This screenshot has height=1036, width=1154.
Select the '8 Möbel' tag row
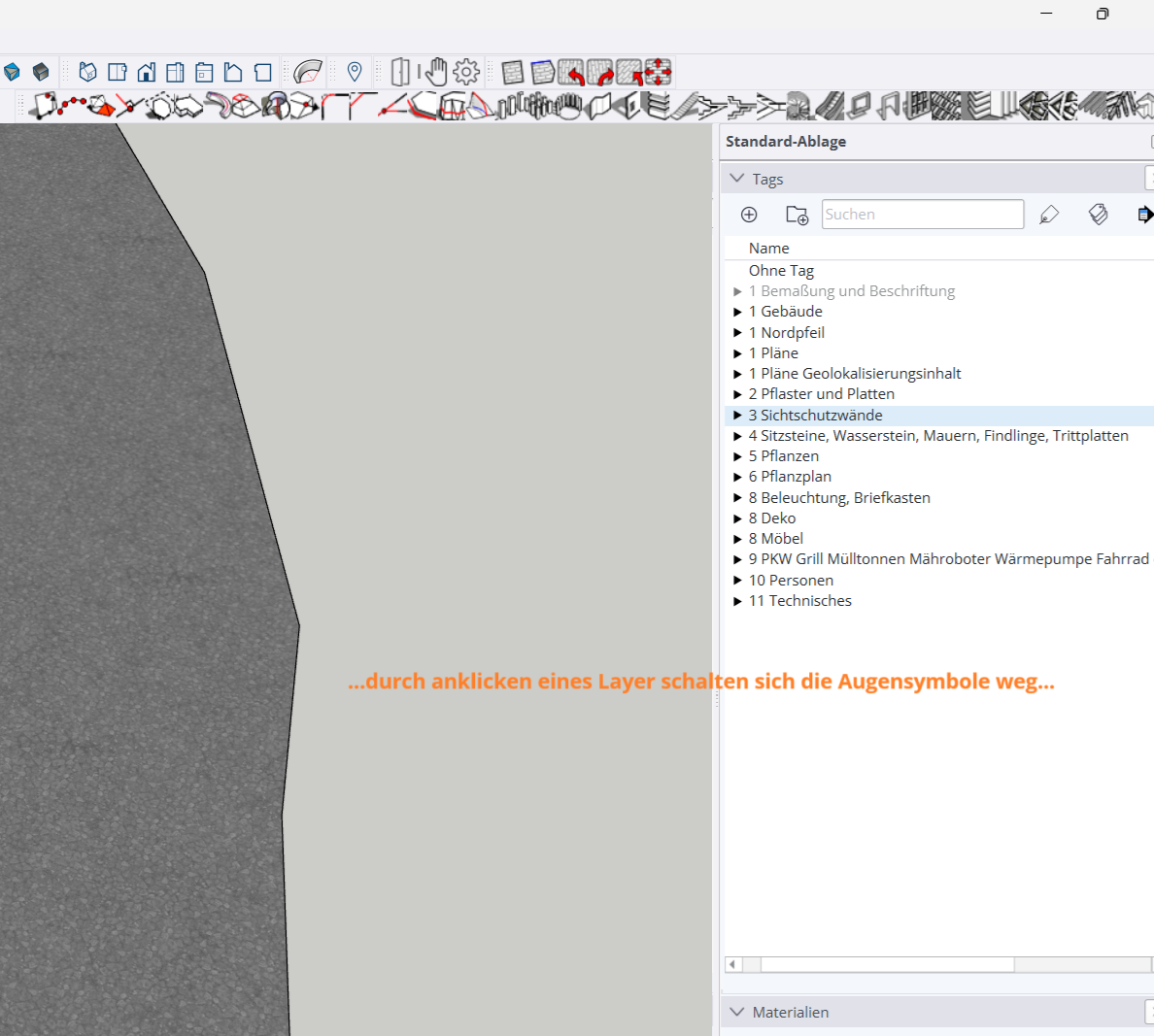click(775, 539)
